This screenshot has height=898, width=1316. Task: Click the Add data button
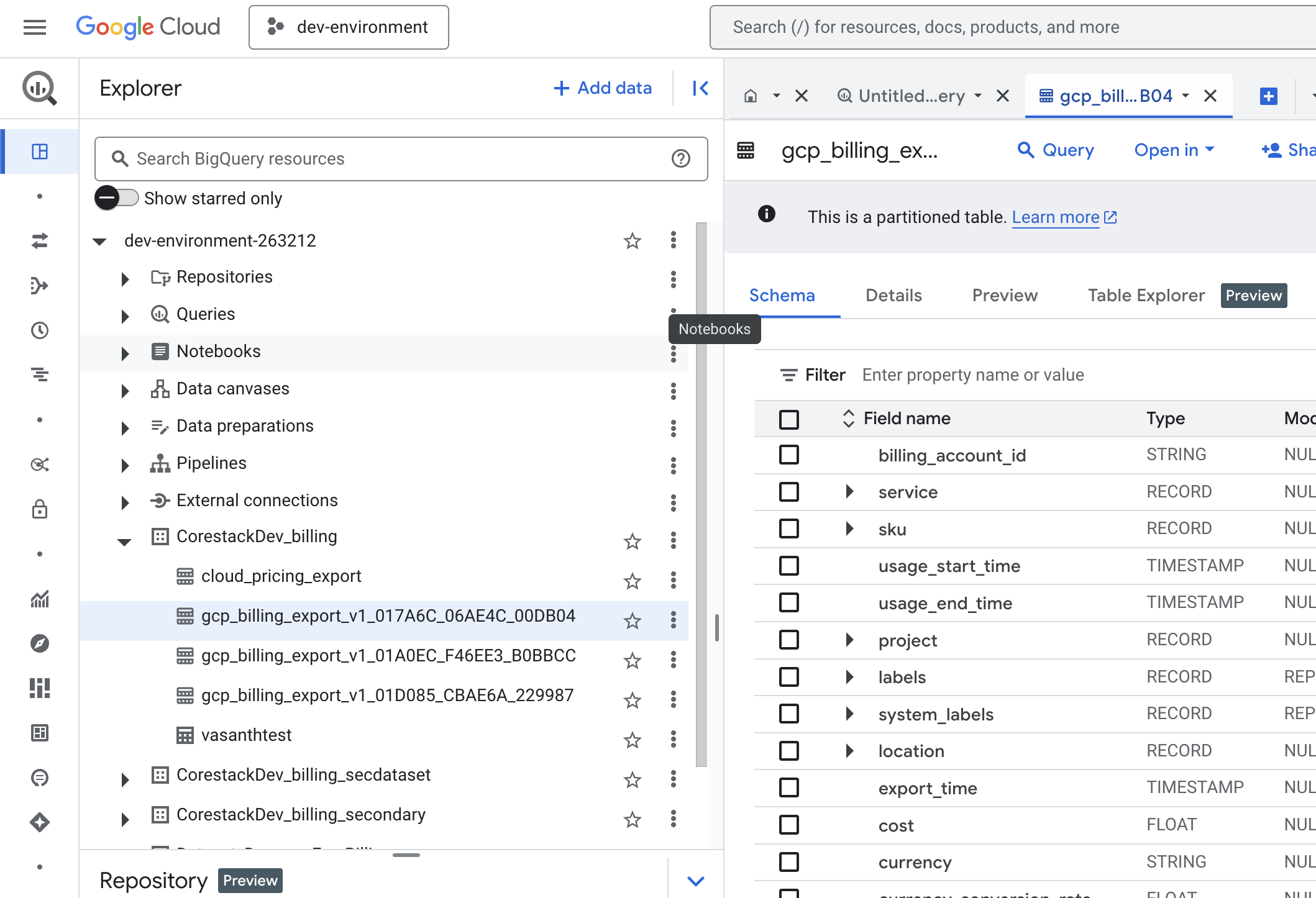(602, 88)
